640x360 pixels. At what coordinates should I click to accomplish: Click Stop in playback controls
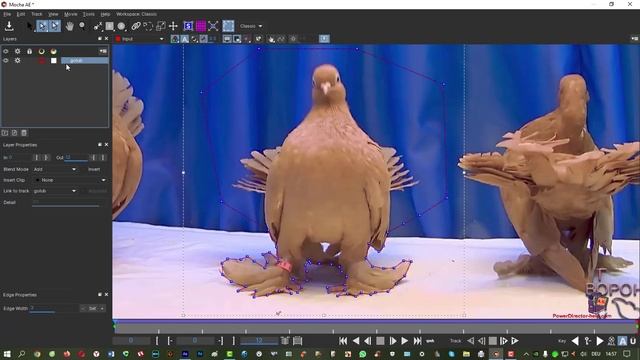(x=380, y=341)
